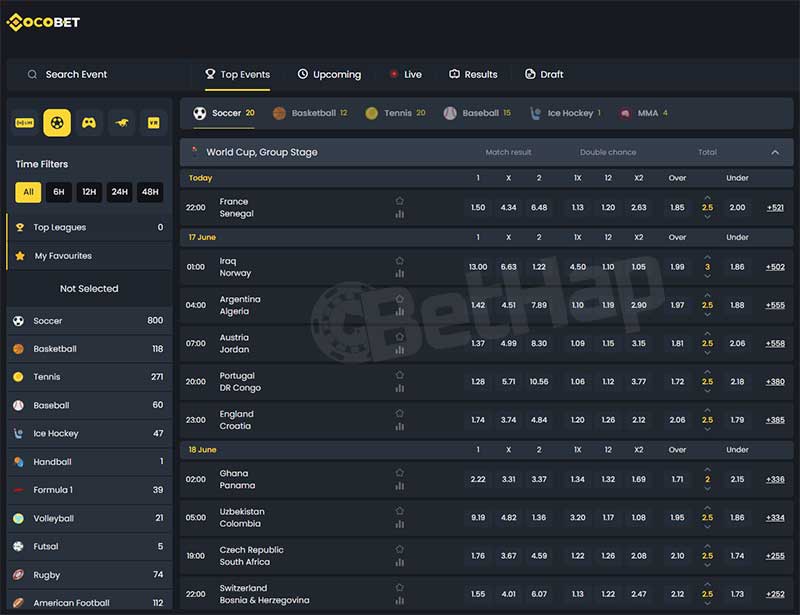Viewport: 800px width, 615px height.
Task: Pick the Austria vs Jordan draw at 4.99
Action: point(508,343)
